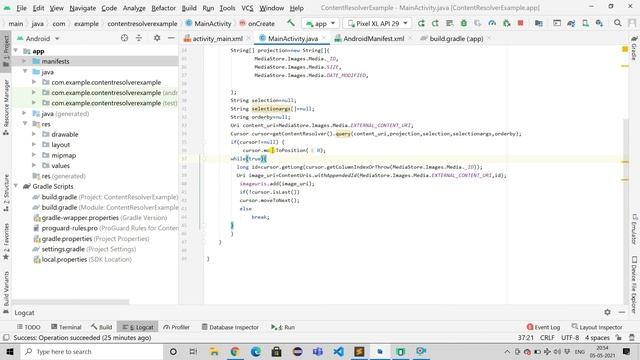The width and height of the screenshot is (640, 360).
Task: Click the Profile app gauge icon
Action: point(492,23)
